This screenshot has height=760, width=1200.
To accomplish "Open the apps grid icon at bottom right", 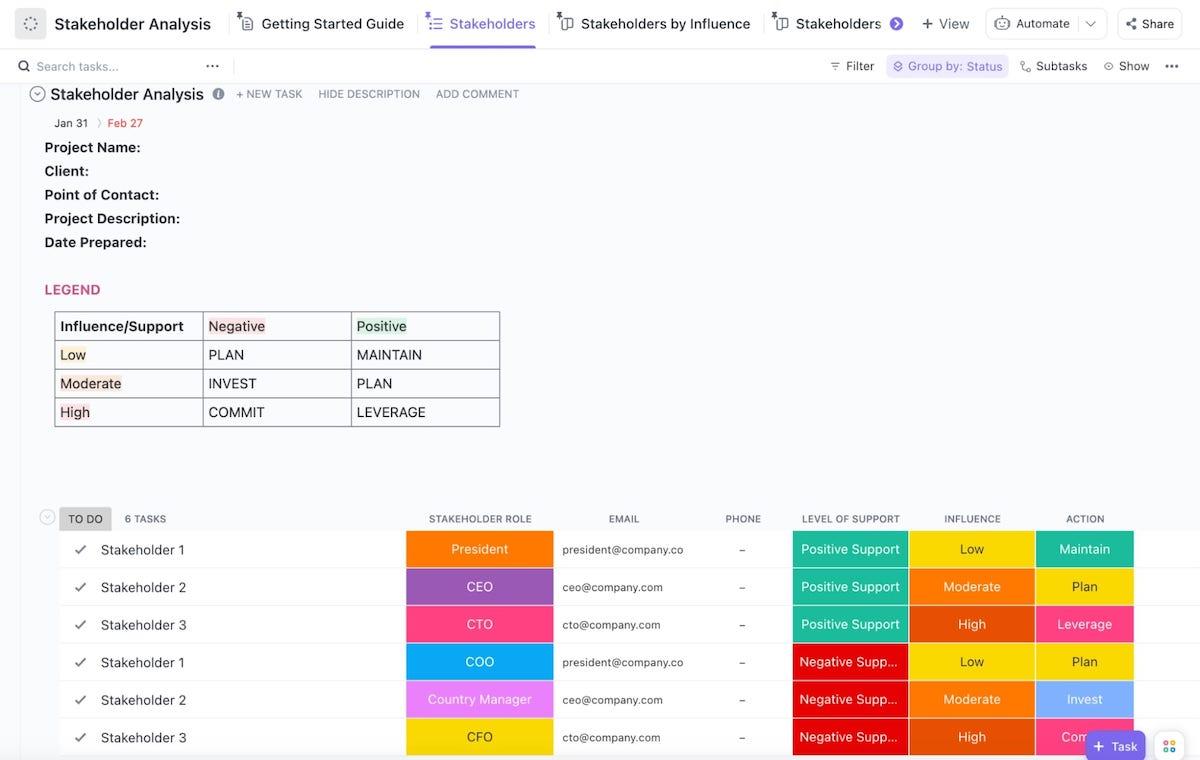I will [1169, 746].
